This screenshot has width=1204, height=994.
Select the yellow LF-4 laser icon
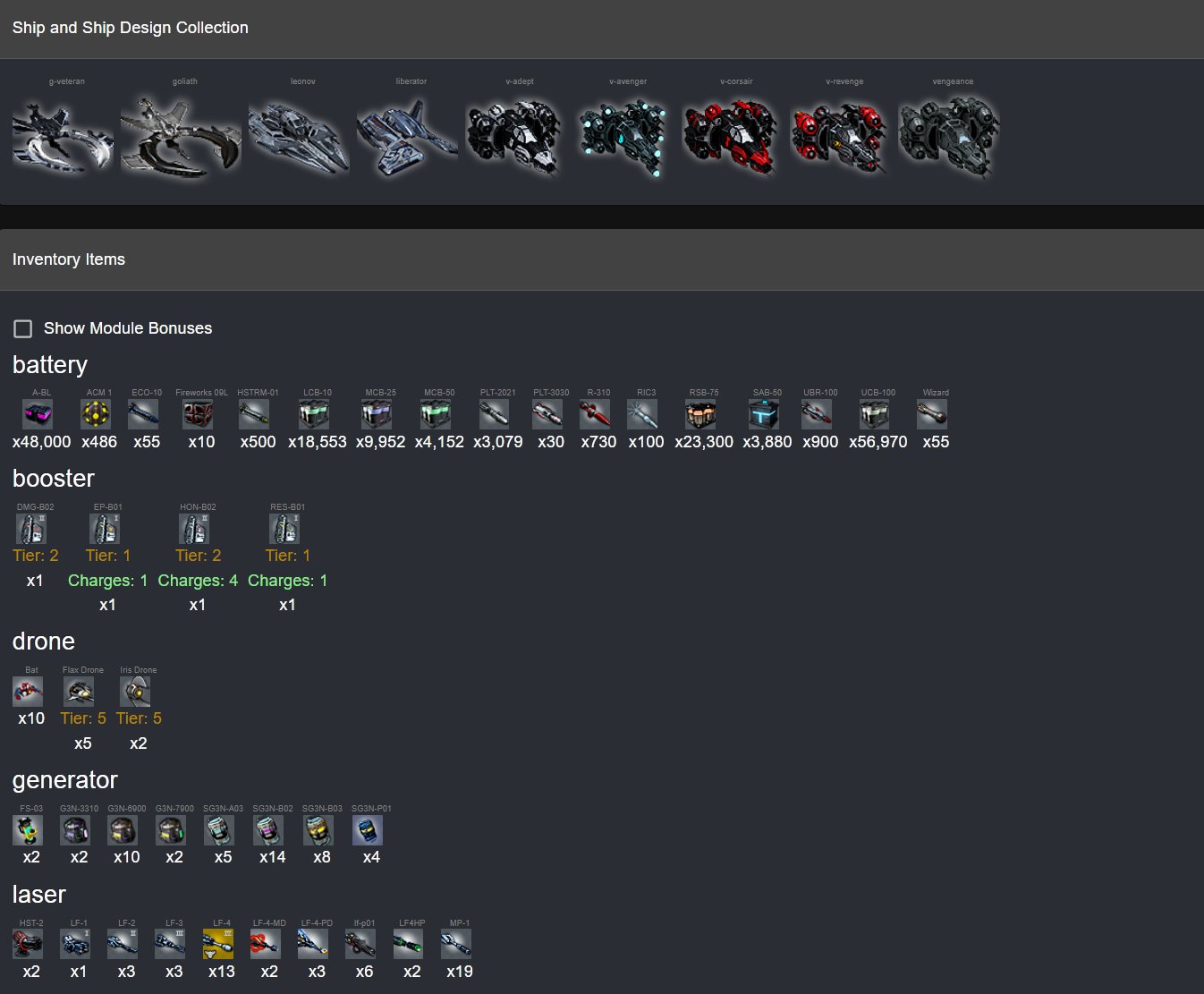coord(218,945)
